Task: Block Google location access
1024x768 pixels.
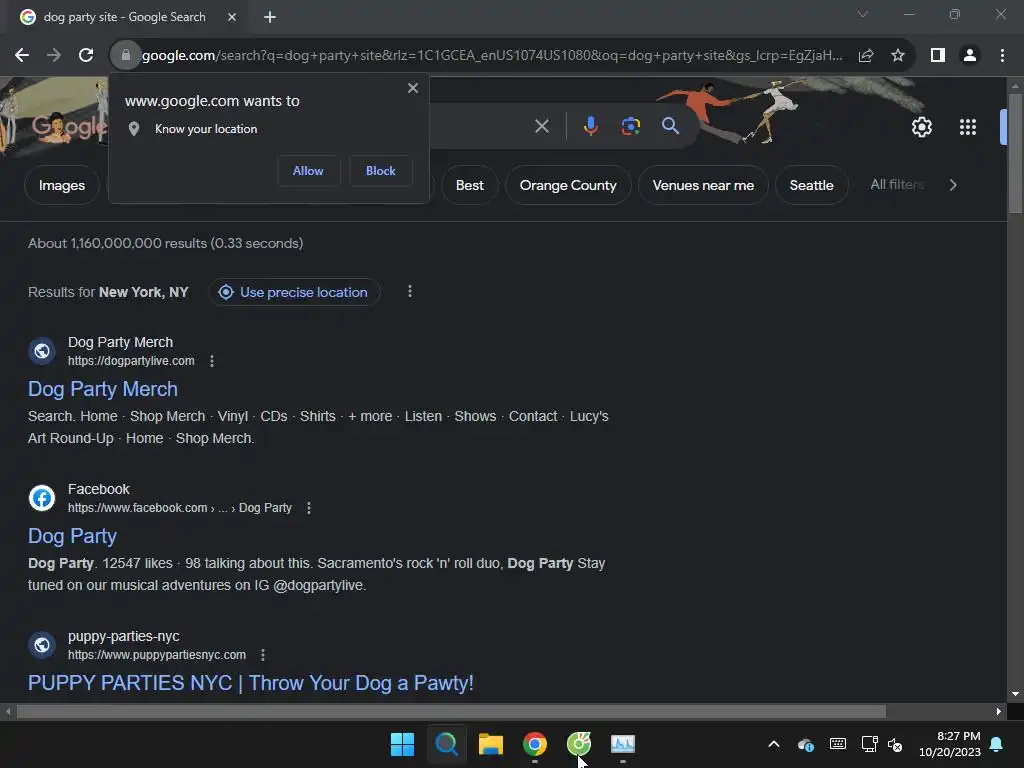Action: pos(381,170)
